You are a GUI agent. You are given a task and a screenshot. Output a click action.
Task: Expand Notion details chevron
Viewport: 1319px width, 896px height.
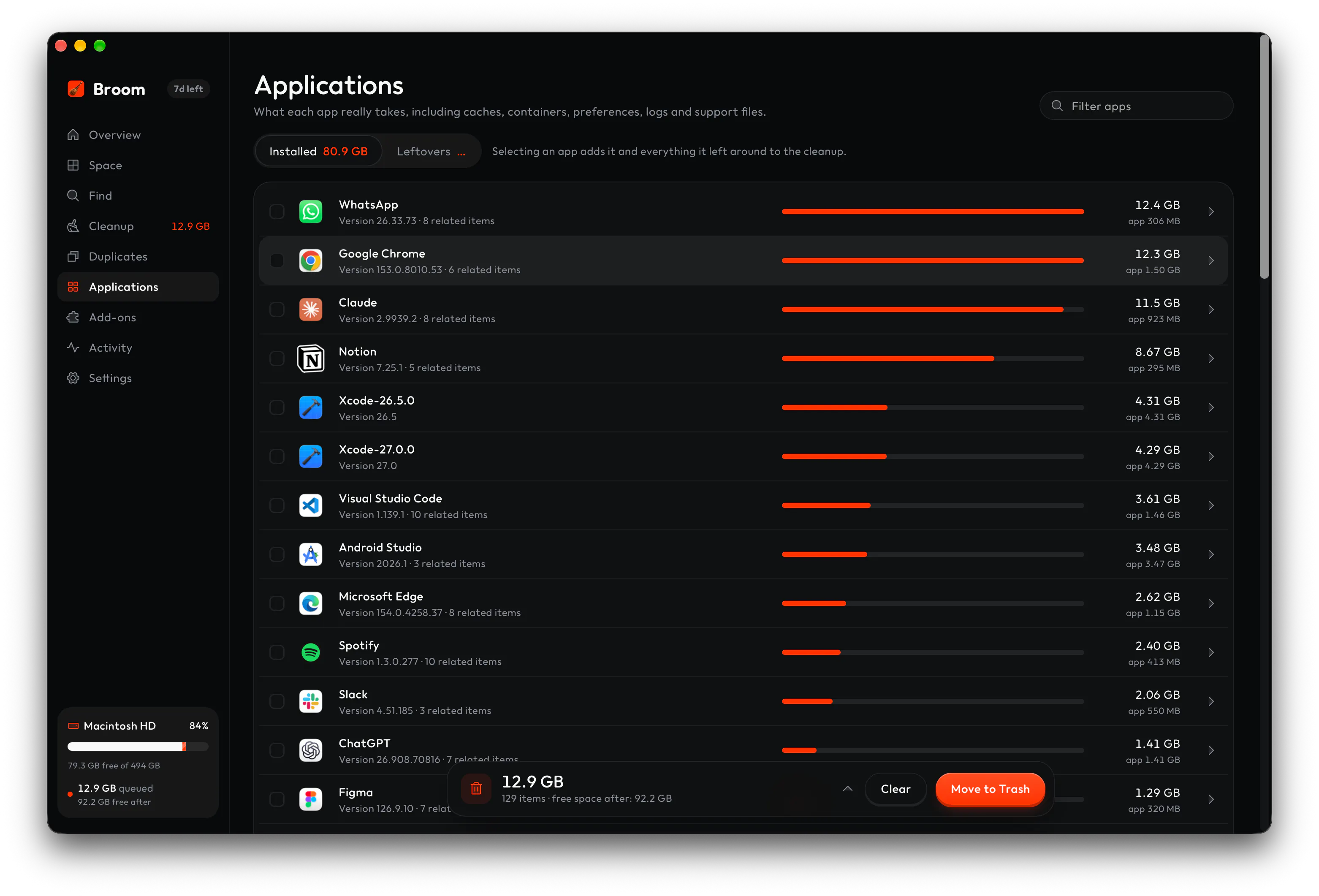point(1211,358)
